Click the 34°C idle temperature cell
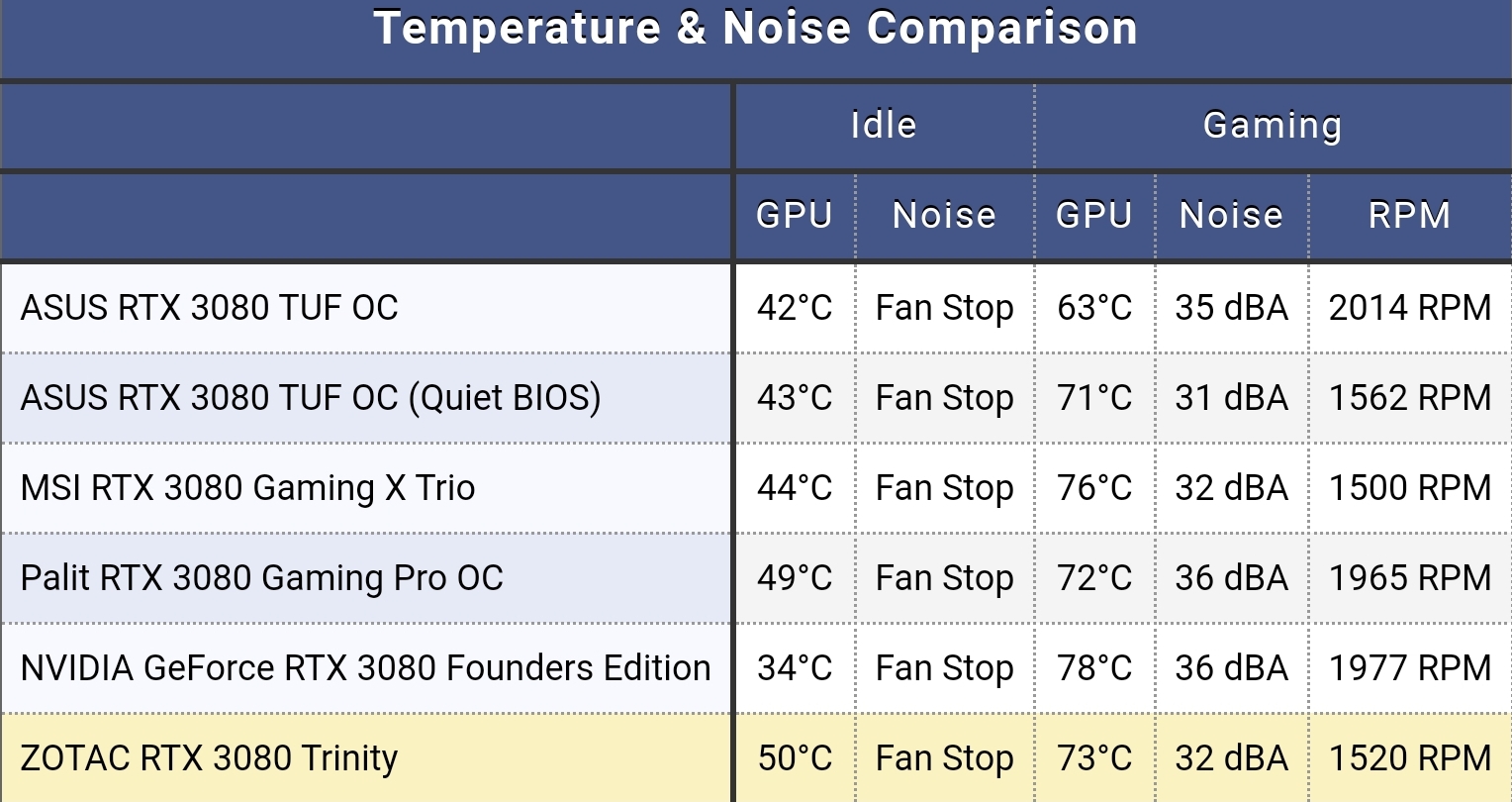This screenshot has height=802, width=1512. click(795, 668)
